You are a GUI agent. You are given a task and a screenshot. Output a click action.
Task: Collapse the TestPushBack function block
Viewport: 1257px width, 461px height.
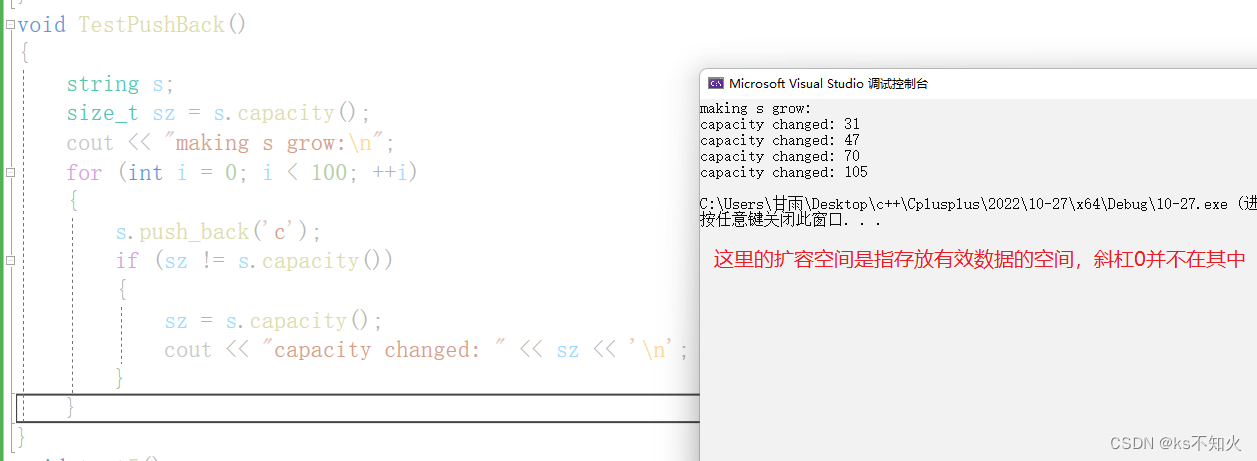coord(10,25)
